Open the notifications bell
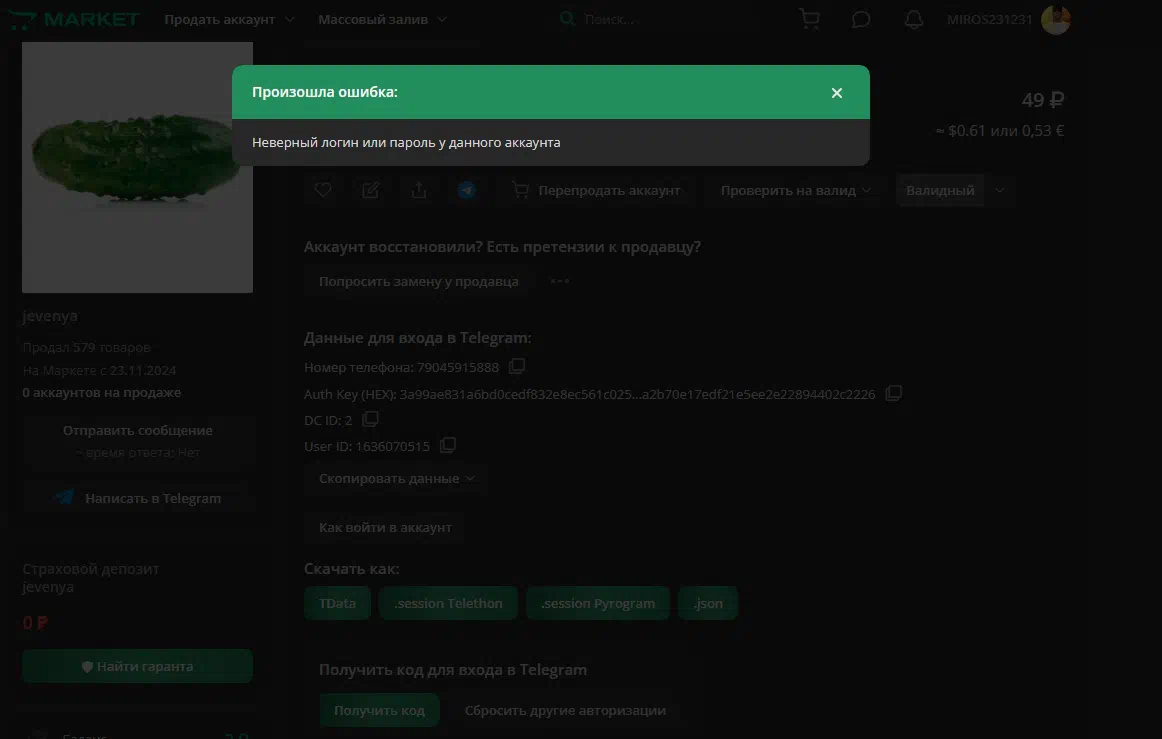The image size is (1162, 739). [x=914, y=19]
